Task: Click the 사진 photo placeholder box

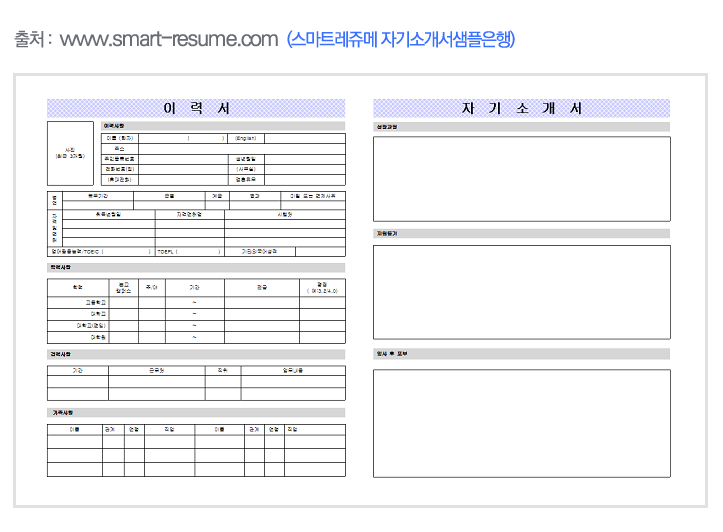Action: tap(70, 154)
